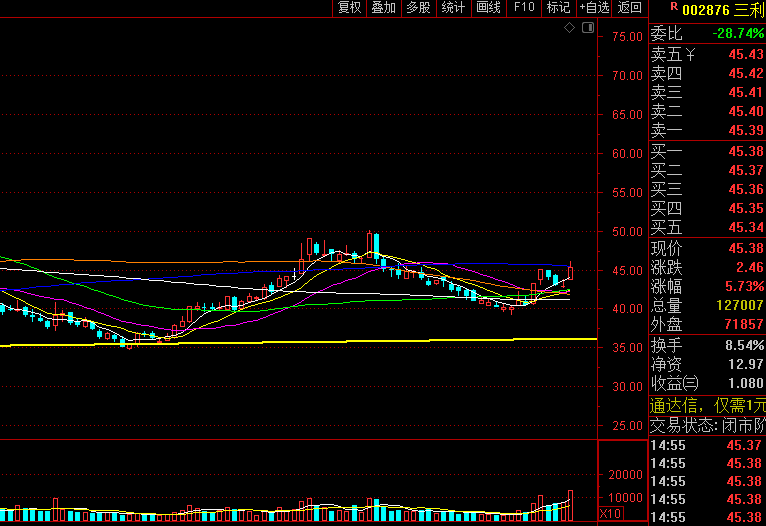The width and height of the screenshot is (766, 526).
Task: Click stock code 002876
Action: point(705,10)
